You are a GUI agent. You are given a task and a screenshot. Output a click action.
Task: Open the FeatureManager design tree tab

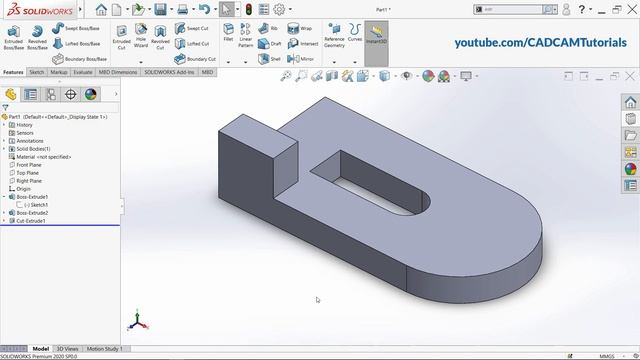point(11,94)
